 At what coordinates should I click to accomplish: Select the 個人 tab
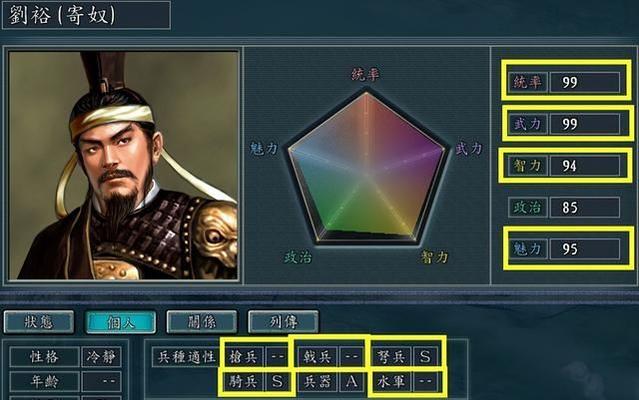tap(121, 322)
